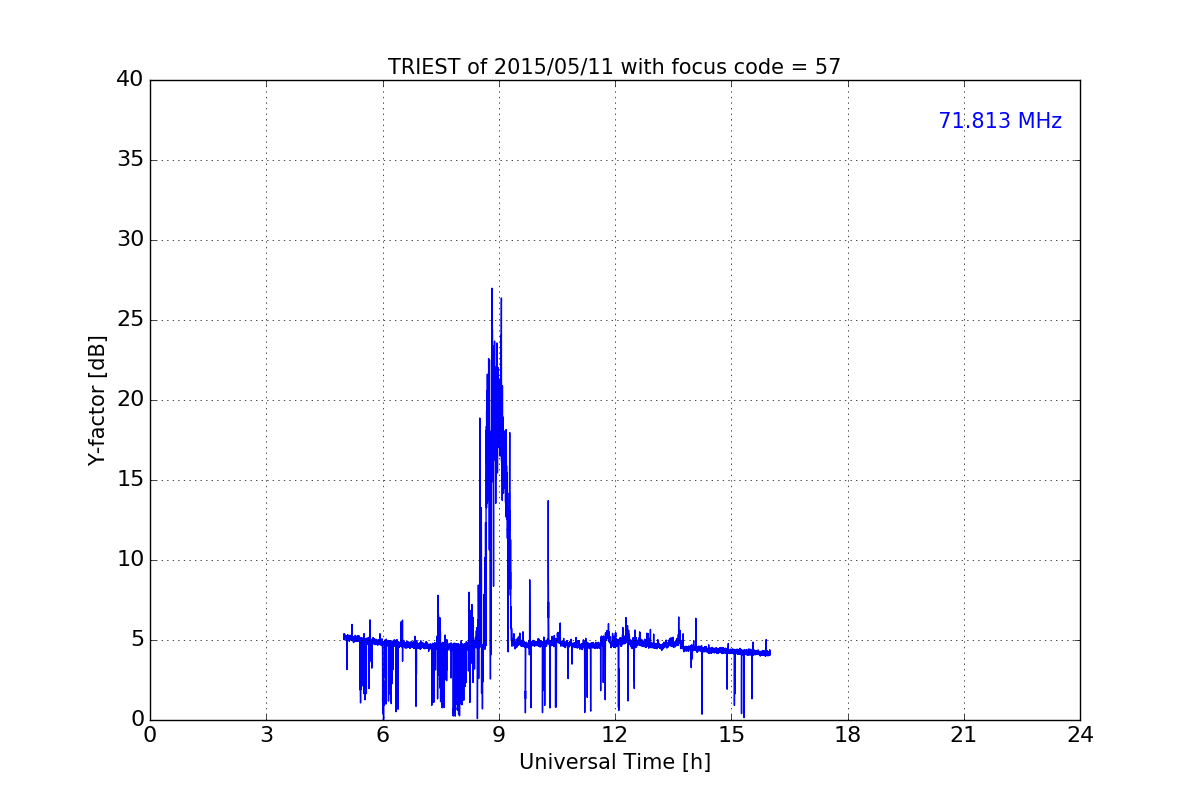Click the y-axis tick label 30
This screenshot has width=1200, height=800.
[130, 240]
